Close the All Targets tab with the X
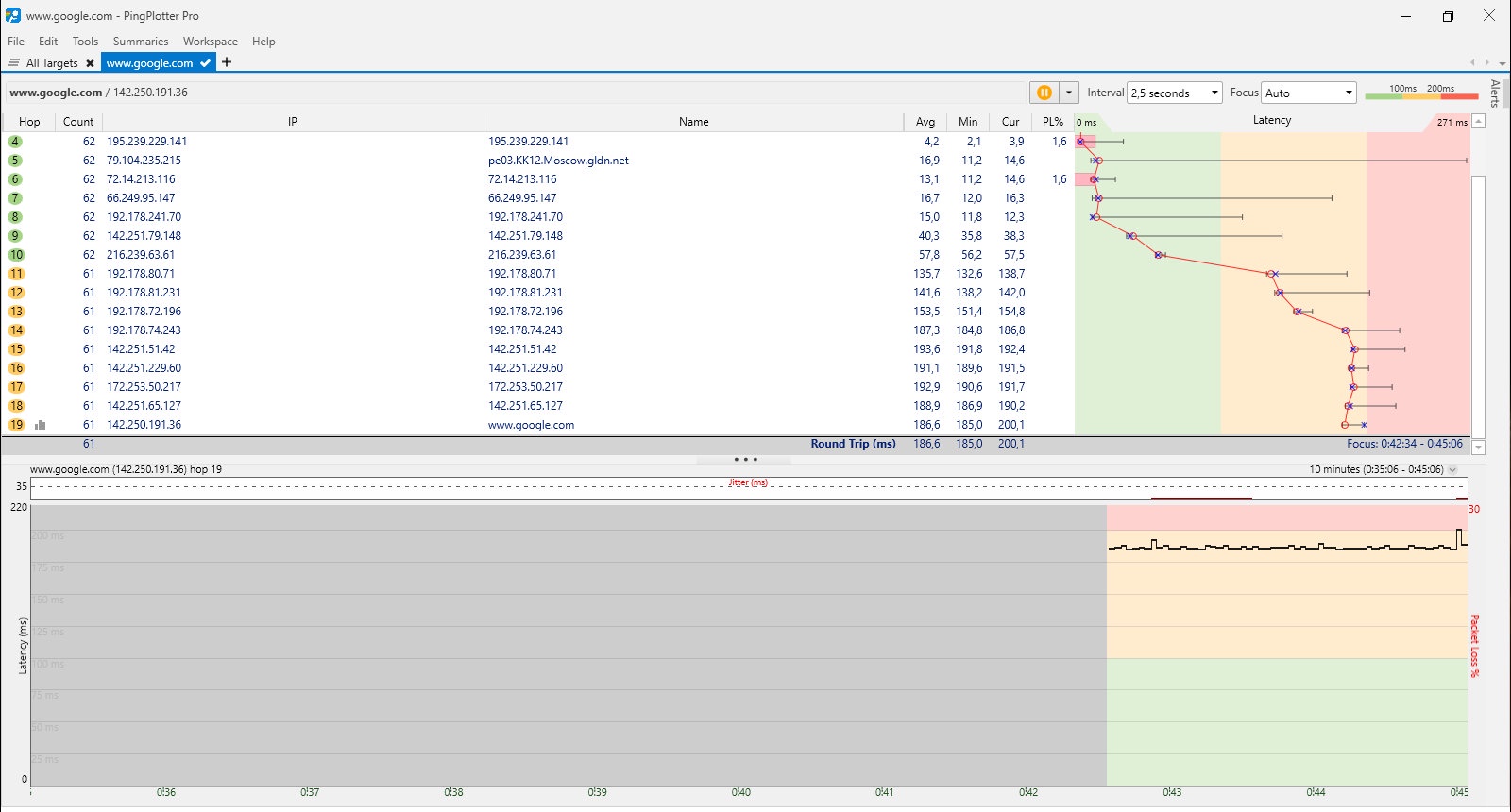 [90, 63]
